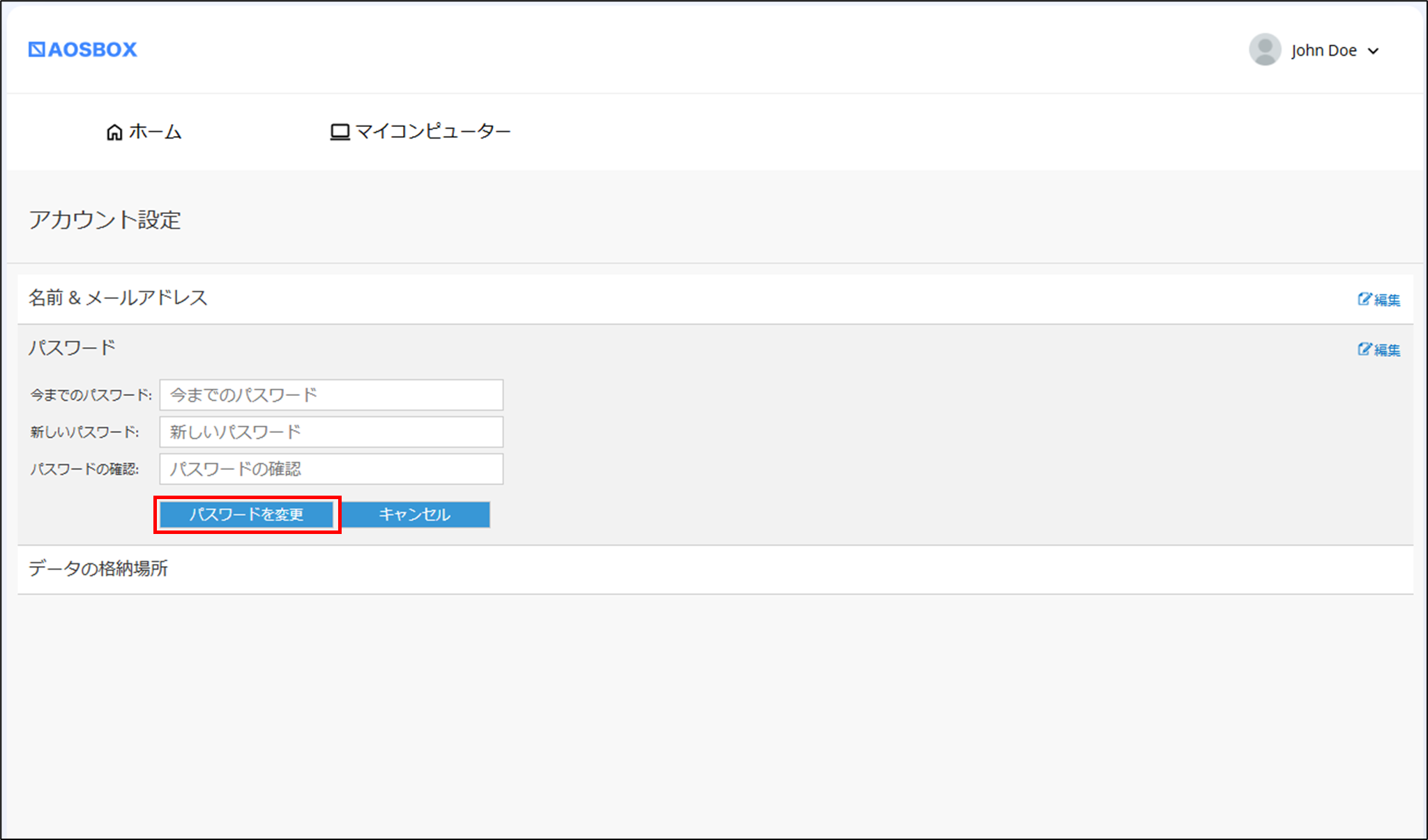Viewport: 1428px width, 840px height.
Task: Click the 今までのパスワード input field
Action: [331, 395]
